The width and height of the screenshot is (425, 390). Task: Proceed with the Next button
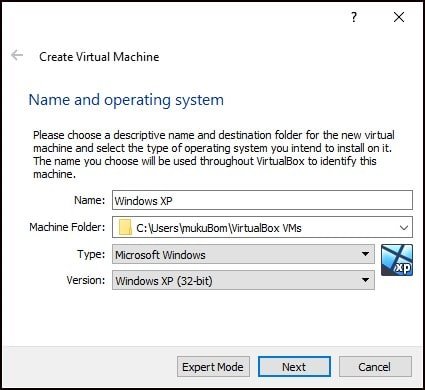pyautogui.click(x=294, y=367)
